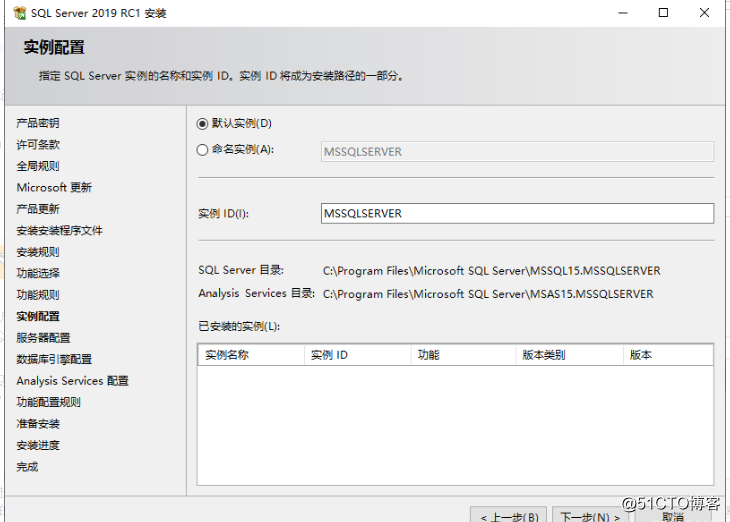Viewport: 730px width, 522px height.
Task: Click the SQL Server 目录 path text
Action: click(x=492, y=271)
